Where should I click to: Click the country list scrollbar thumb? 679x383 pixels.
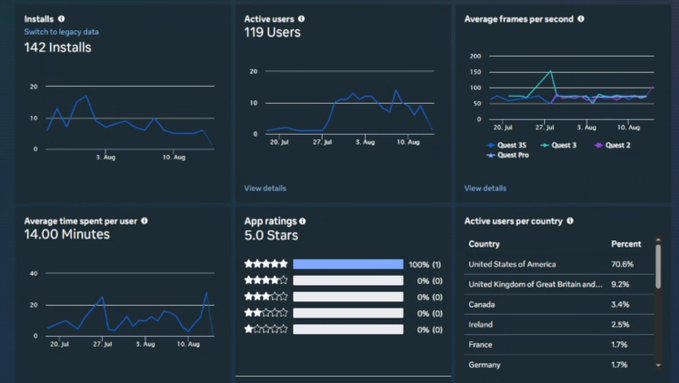click(x=658, y=266)
